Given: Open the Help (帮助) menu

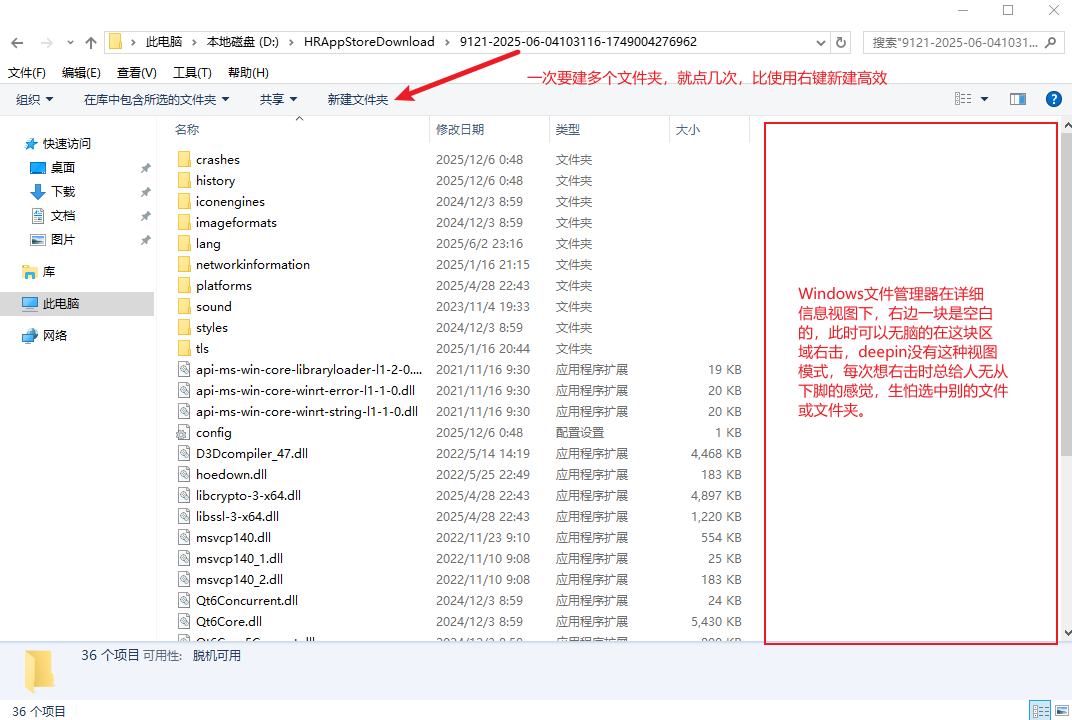Looking at the screenshot, I should (x=248, y=72).
